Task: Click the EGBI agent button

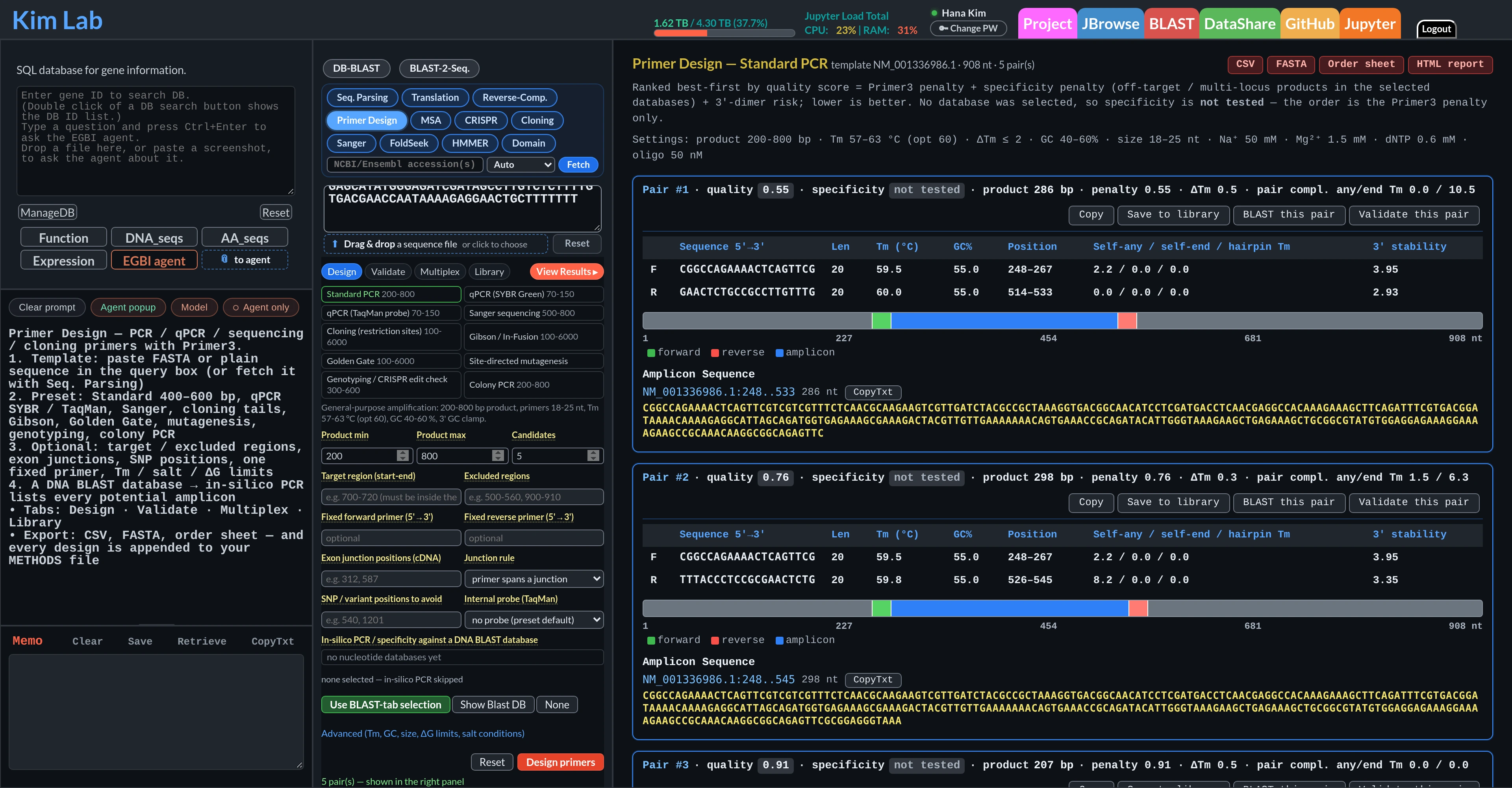Action: click(154, 260)
